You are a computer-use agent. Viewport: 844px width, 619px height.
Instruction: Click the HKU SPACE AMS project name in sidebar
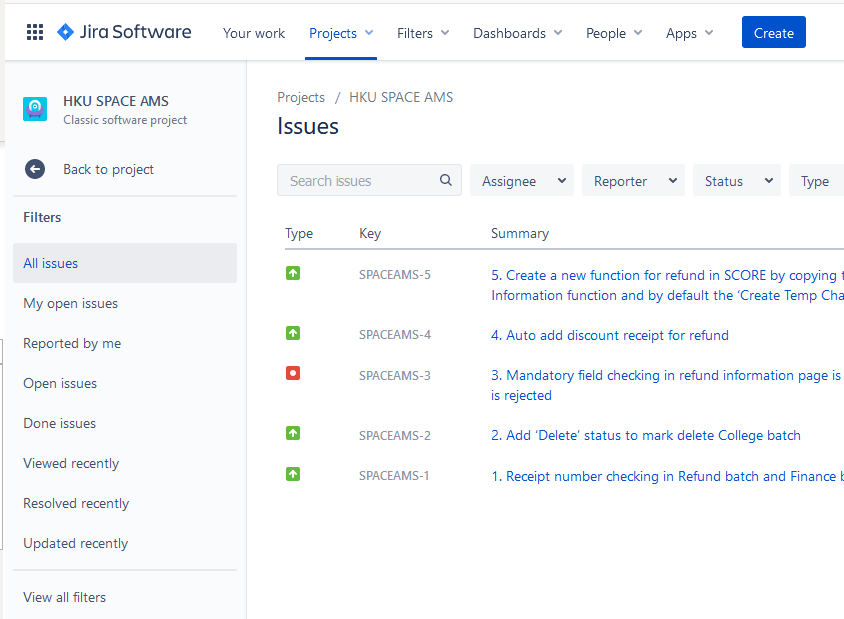tap(116, 101)
